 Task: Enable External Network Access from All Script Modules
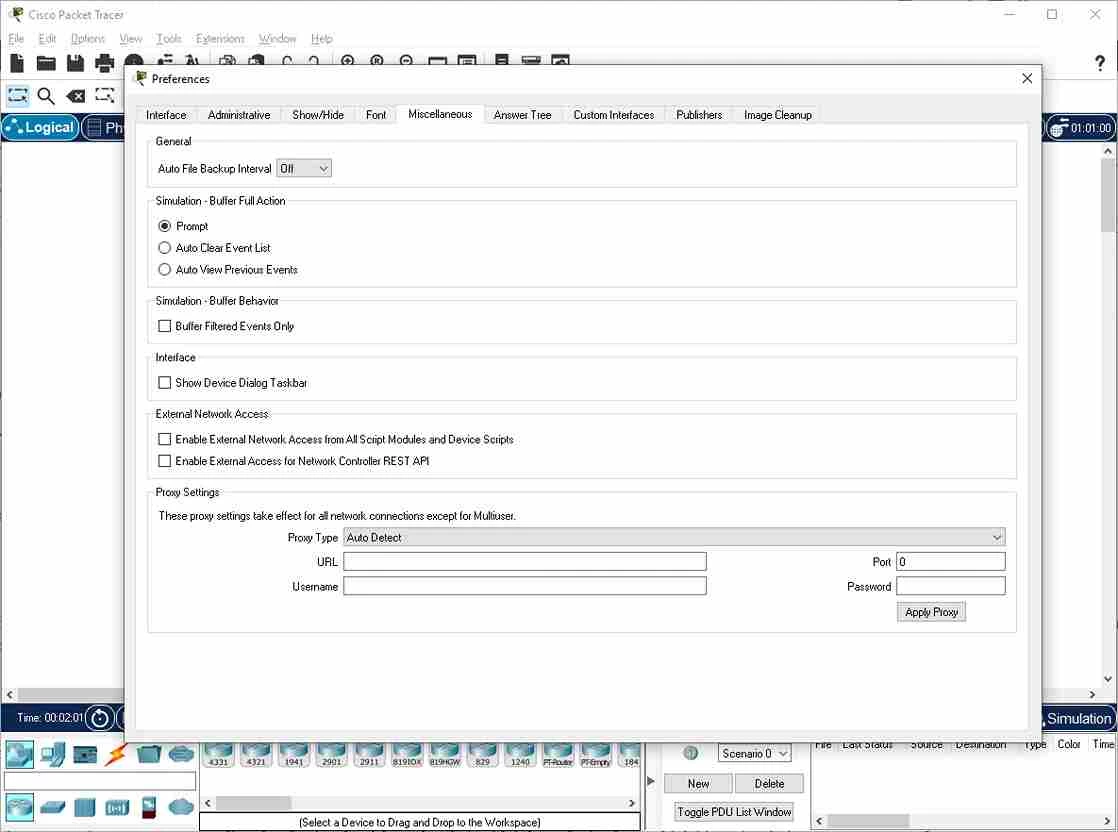pyautogui.click(x=165, y=439)
